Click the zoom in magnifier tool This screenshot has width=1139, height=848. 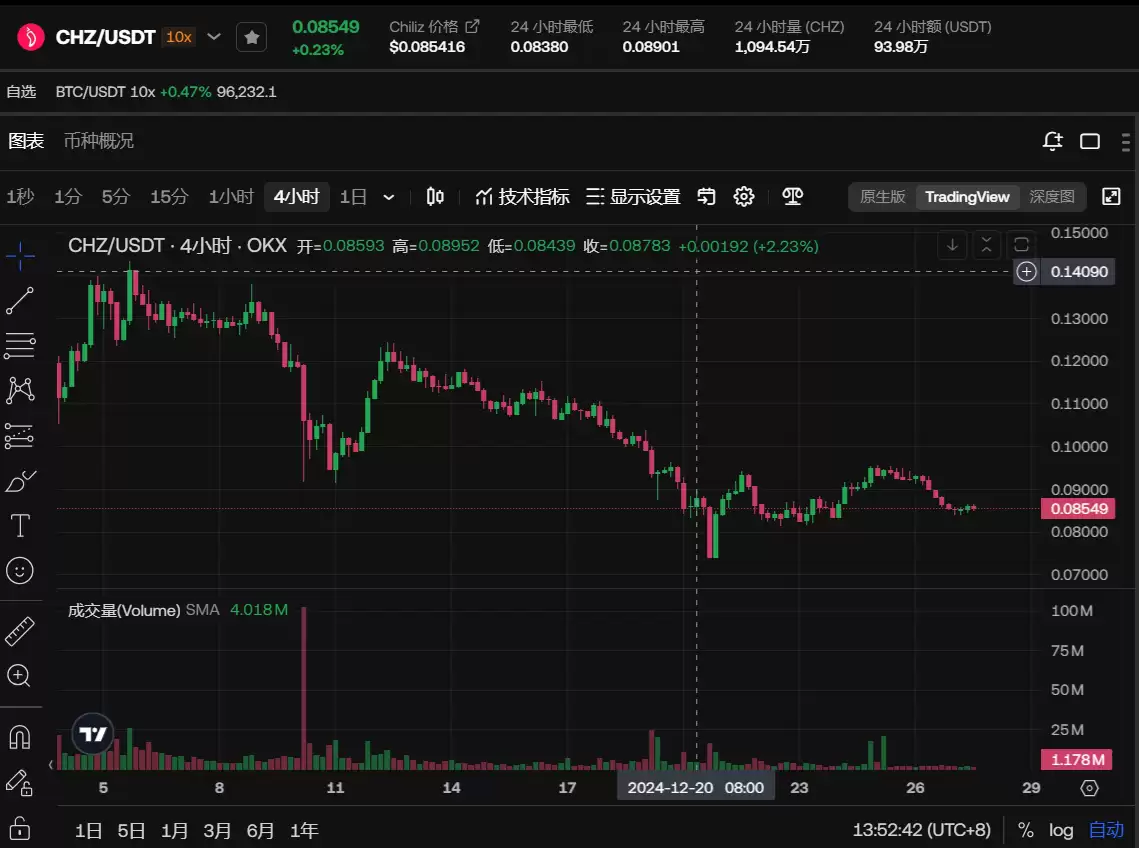pos(20,676)
